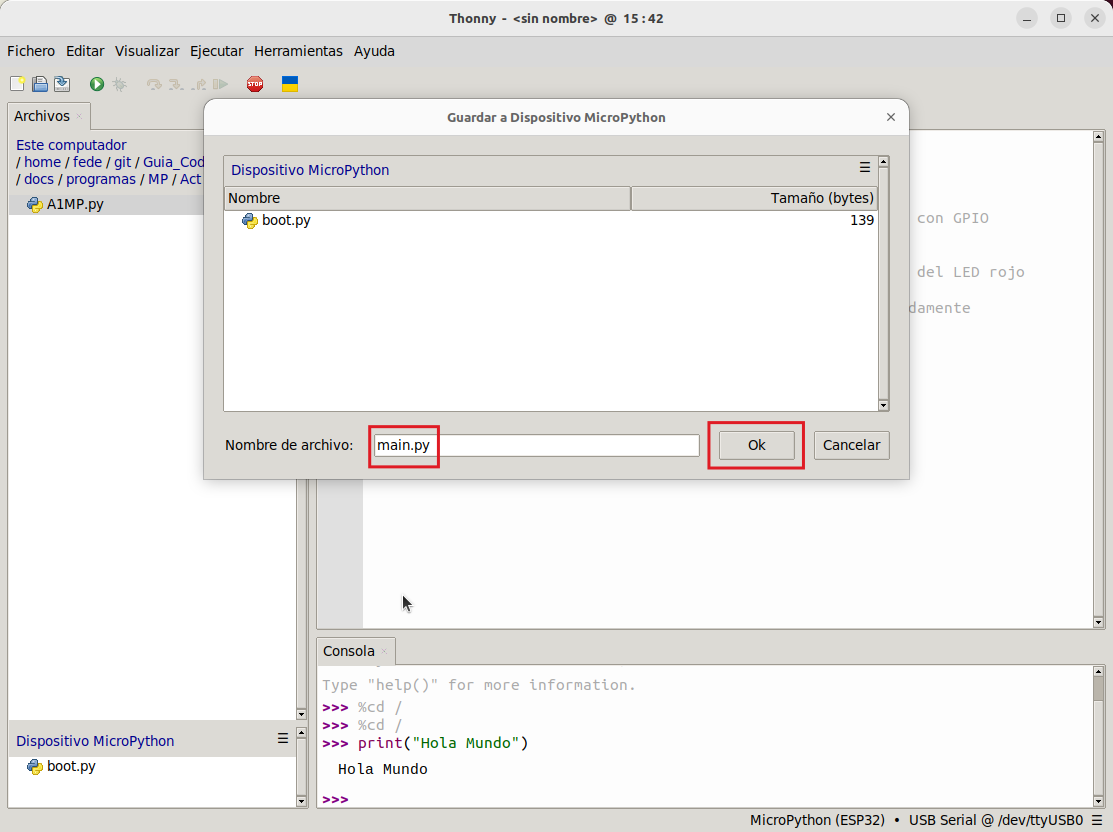Stop the backend with red STOP icon
This screenshot has width=1113, height=832.
pyautogui.click(x=255, y=84)
